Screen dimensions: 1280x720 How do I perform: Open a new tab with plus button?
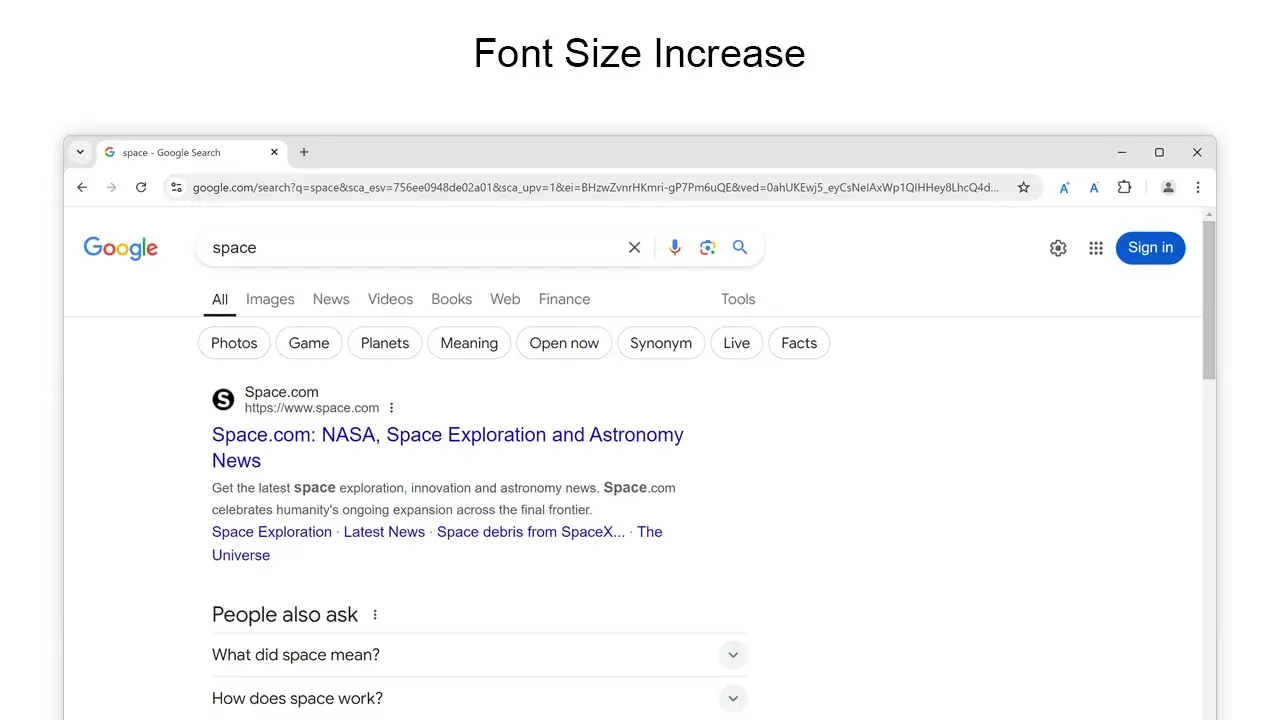tap(304, 152)
